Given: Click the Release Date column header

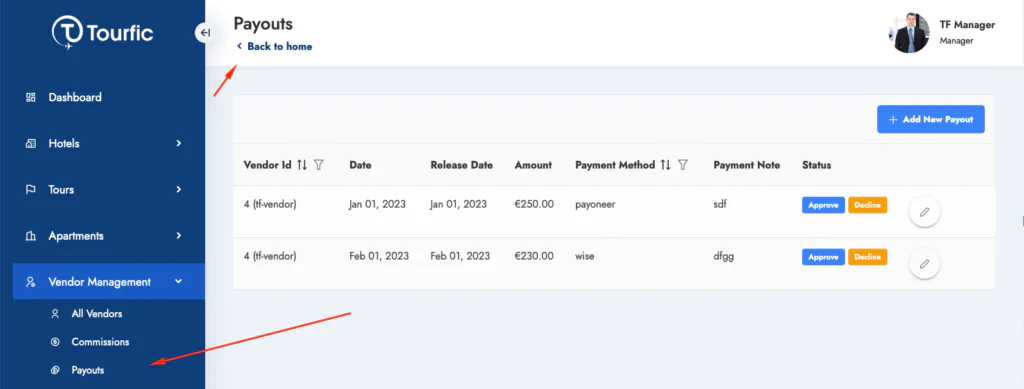Looking at the screenshot, I should click(x=462, y=165).
